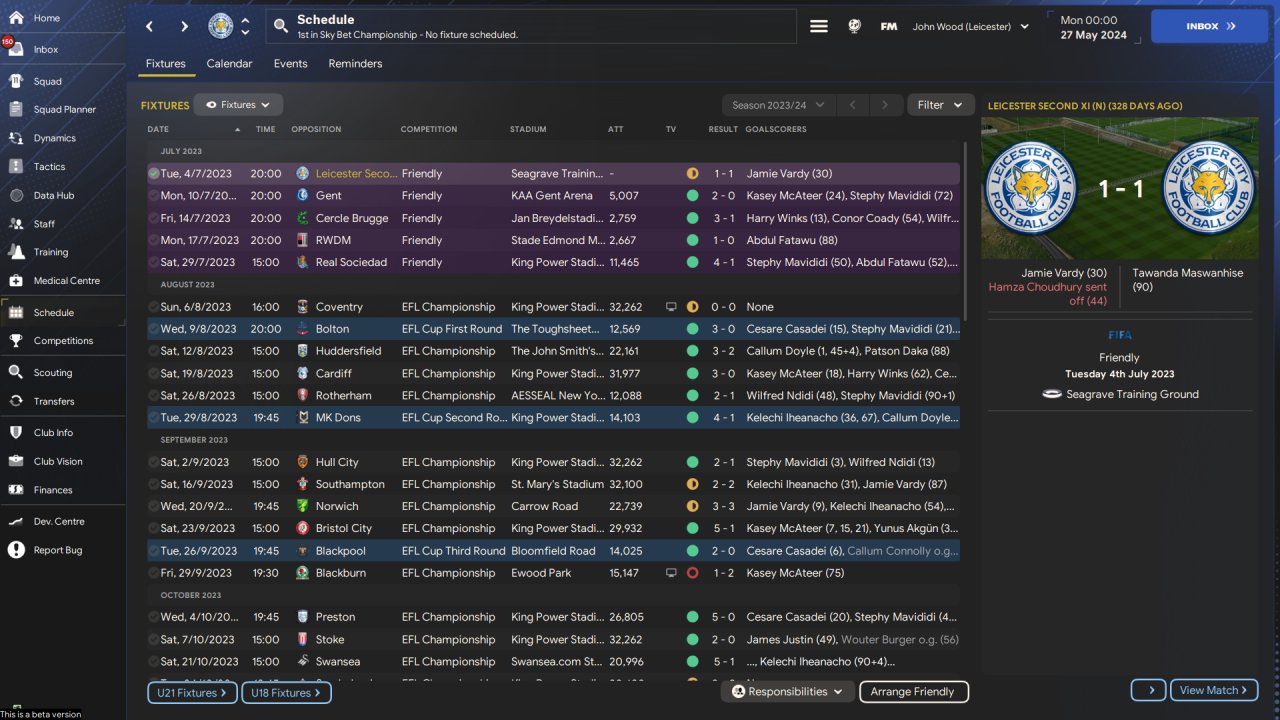The width and height of the screenshot is (1280, 720).
Task: Open the Club Vision screen
Action: (x=63, y=461)
